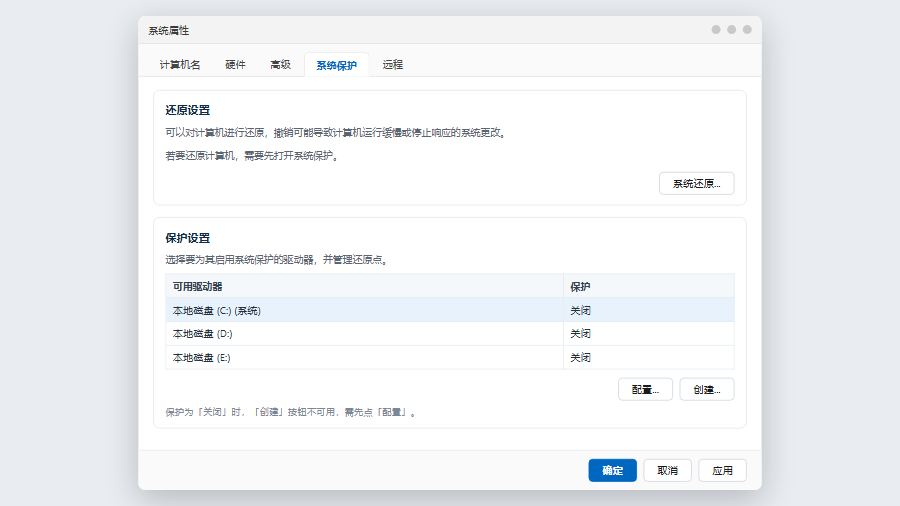
Task: Click 关闭 status in the E: row
Action: [x=580, y=357]
